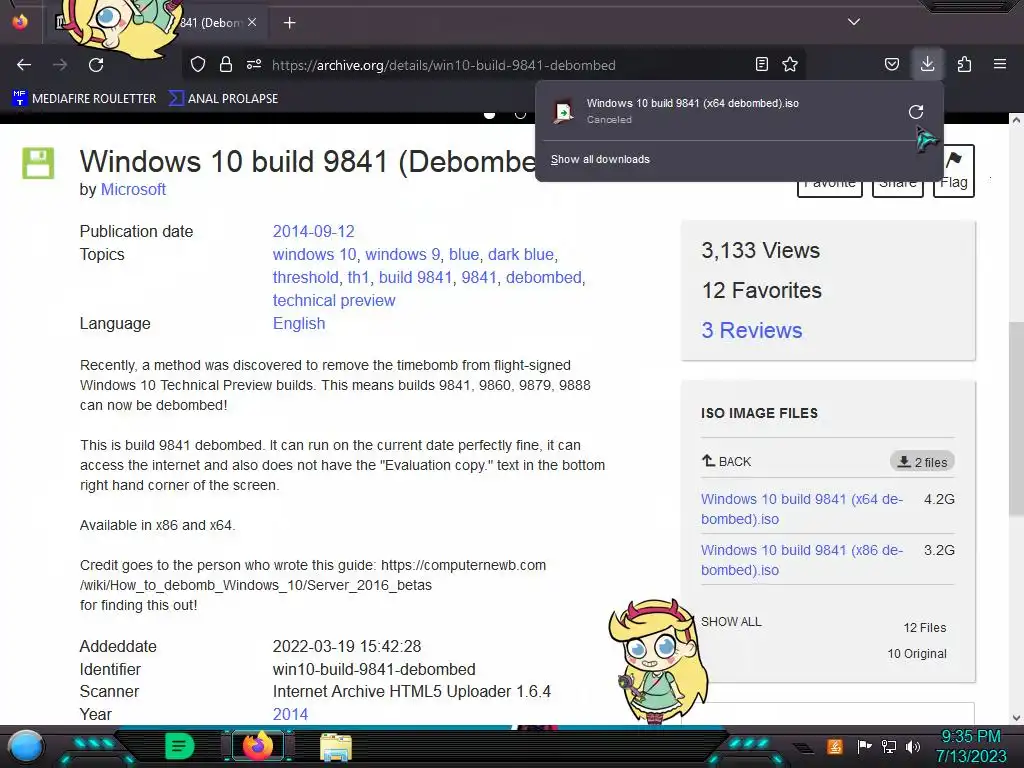1024x768 pixels.
Task: Open the Firefox hamburger menu
Action: coord(999,64)
